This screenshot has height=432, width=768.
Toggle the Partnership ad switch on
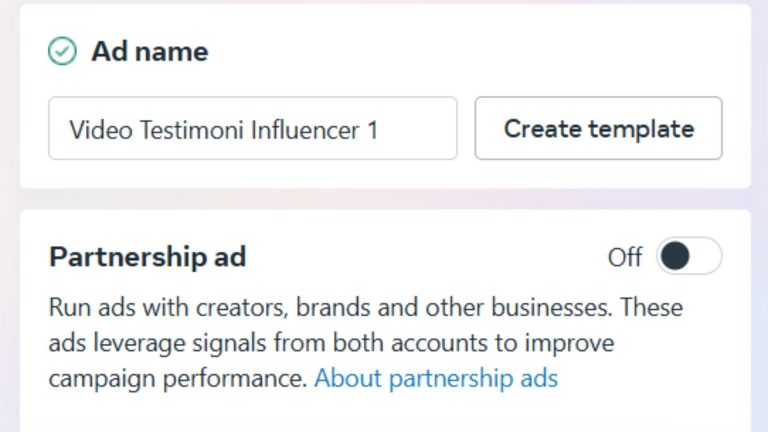(x=688, y=257)
